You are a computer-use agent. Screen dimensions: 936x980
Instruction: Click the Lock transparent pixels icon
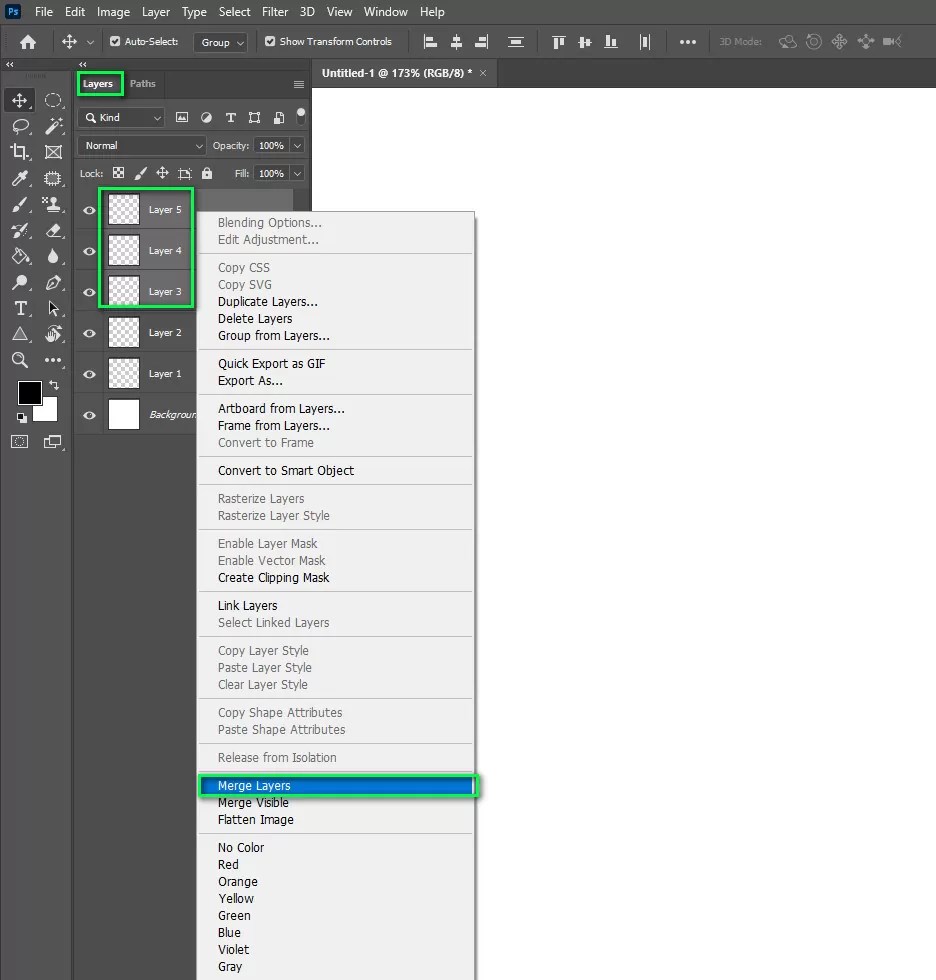(117, 172)
